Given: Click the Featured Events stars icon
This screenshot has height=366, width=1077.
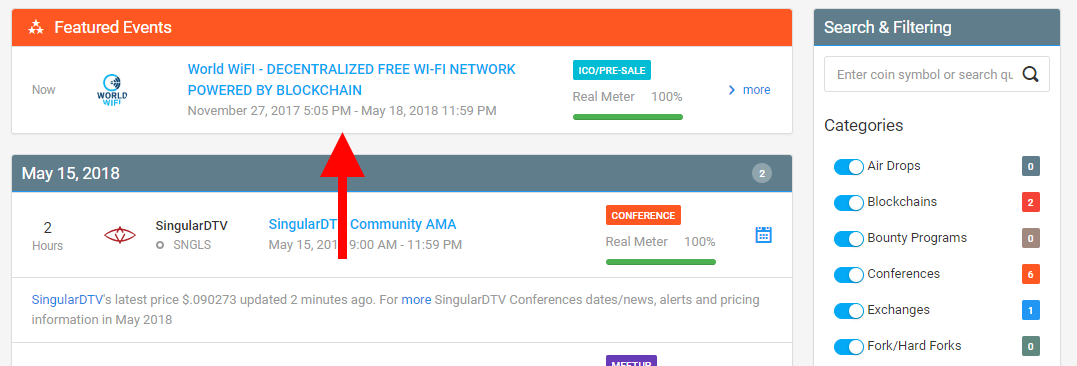Looking at the screenshot, I should click(36, 27).
